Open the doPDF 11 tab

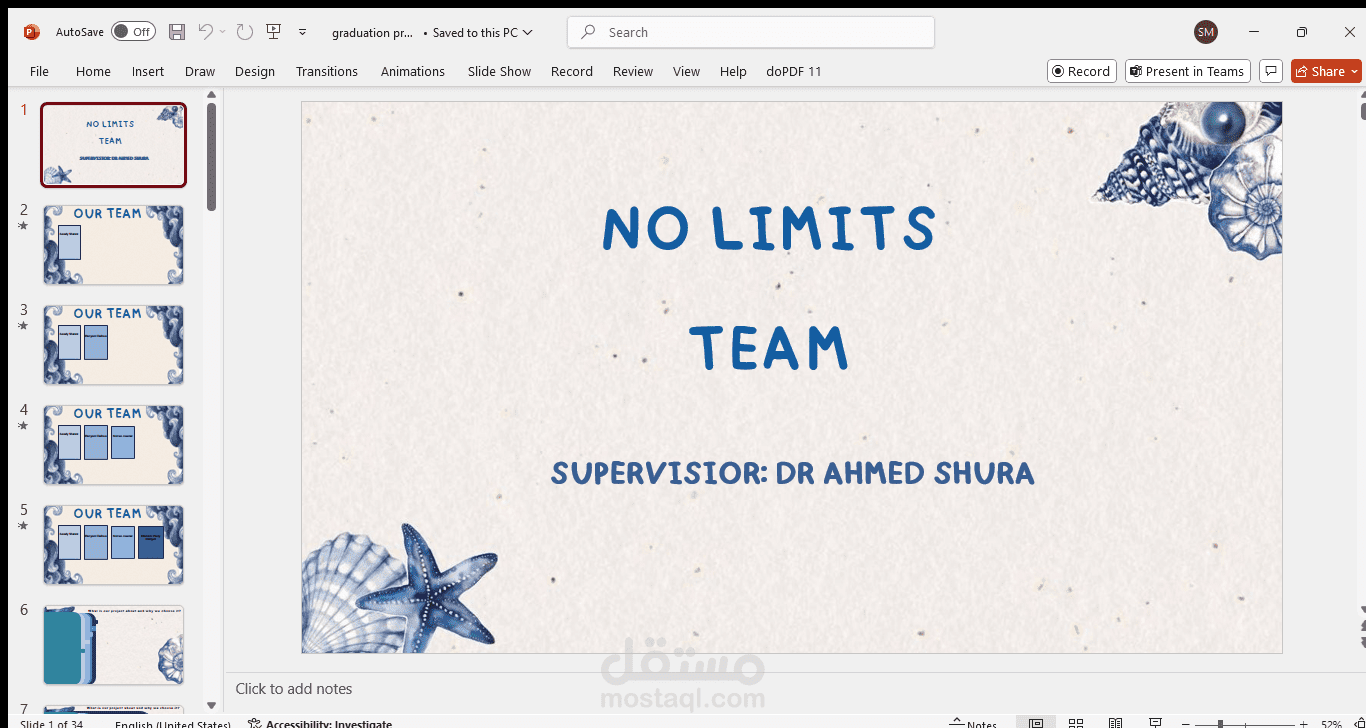tap(794, 71)
